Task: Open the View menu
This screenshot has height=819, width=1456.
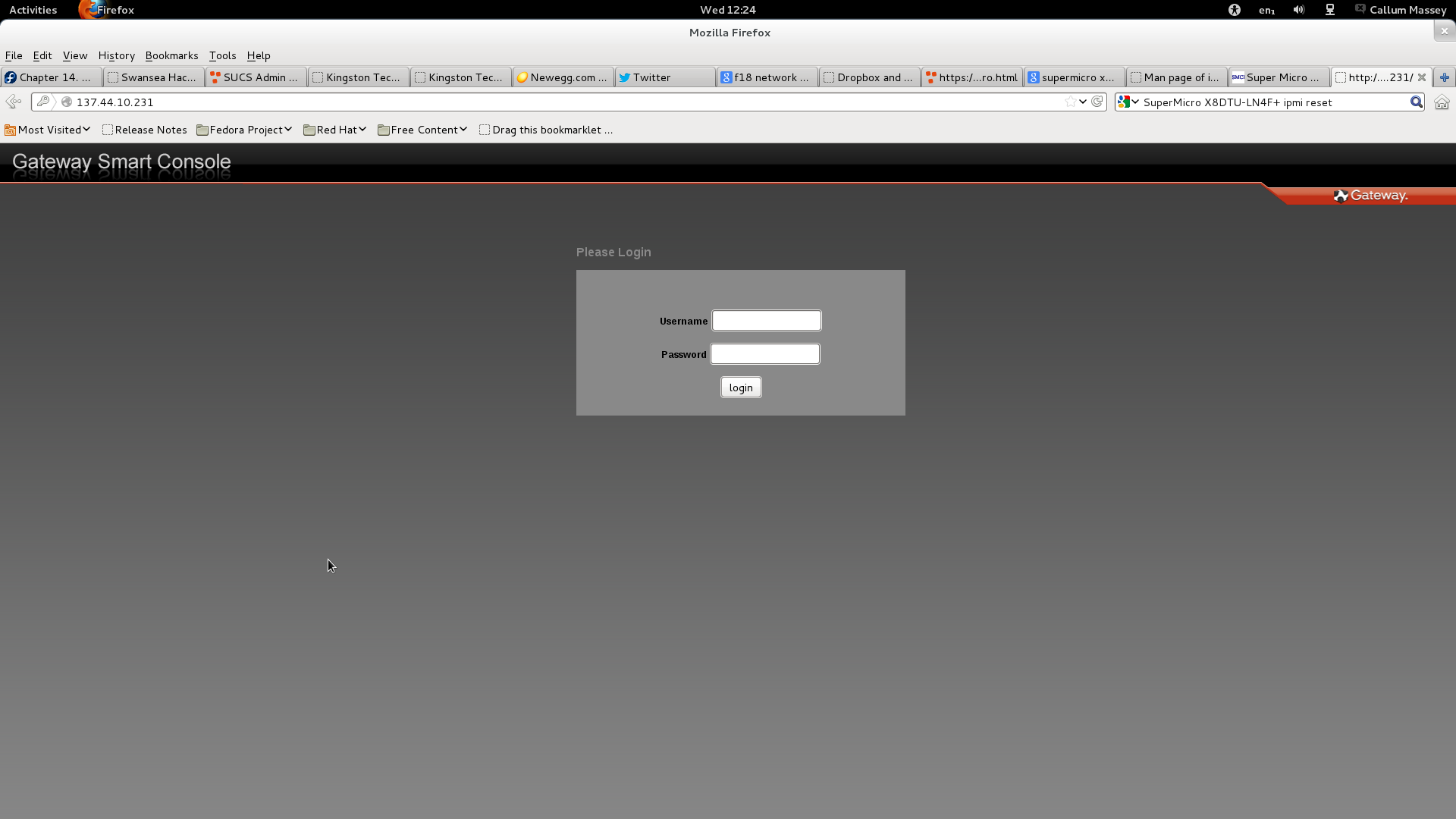Action: (x=75, y=55)
